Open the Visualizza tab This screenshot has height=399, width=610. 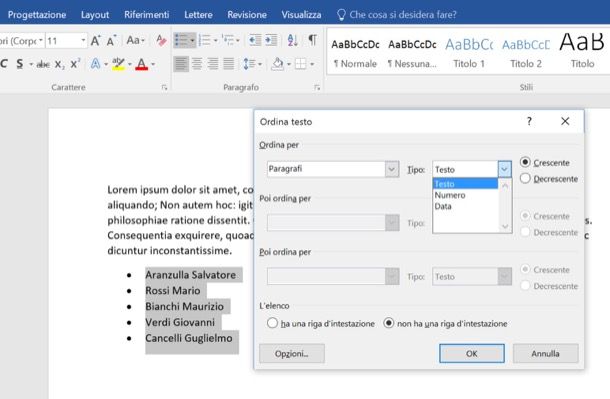click(301, 15)
